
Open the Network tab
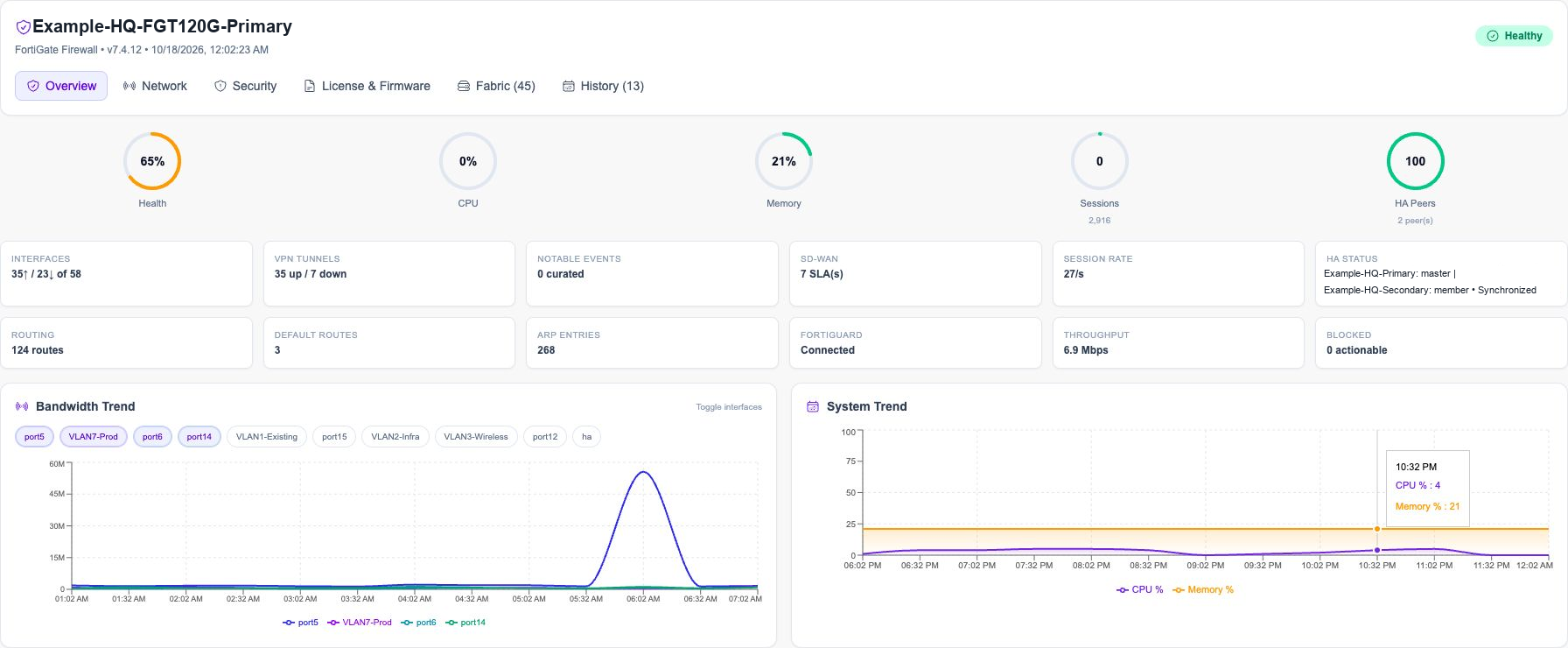[155, 86]
